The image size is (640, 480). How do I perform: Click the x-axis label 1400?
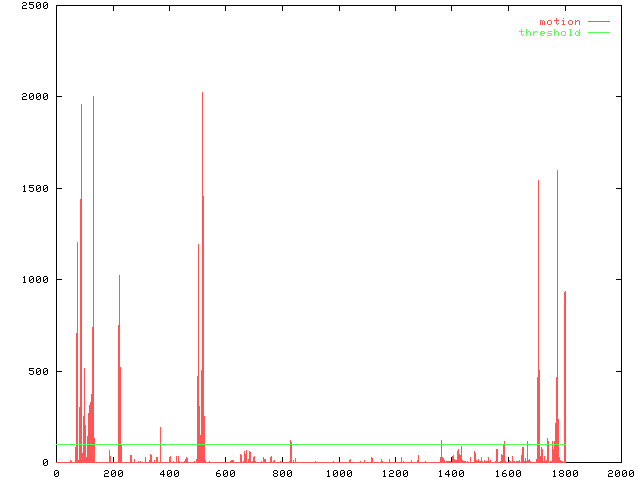pyautogui.click(x=451, y=473)
